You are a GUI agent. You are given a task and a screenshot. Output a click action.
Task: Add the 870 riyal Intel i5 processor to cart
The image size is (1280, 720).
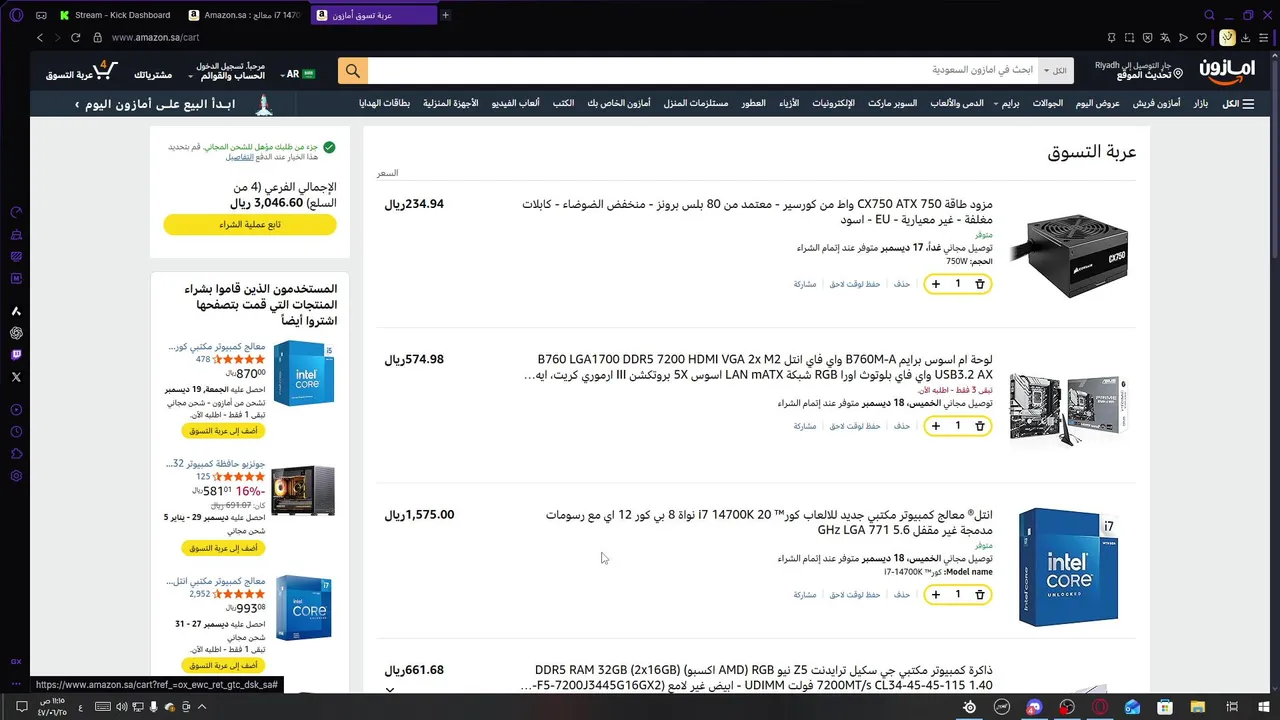224,431
